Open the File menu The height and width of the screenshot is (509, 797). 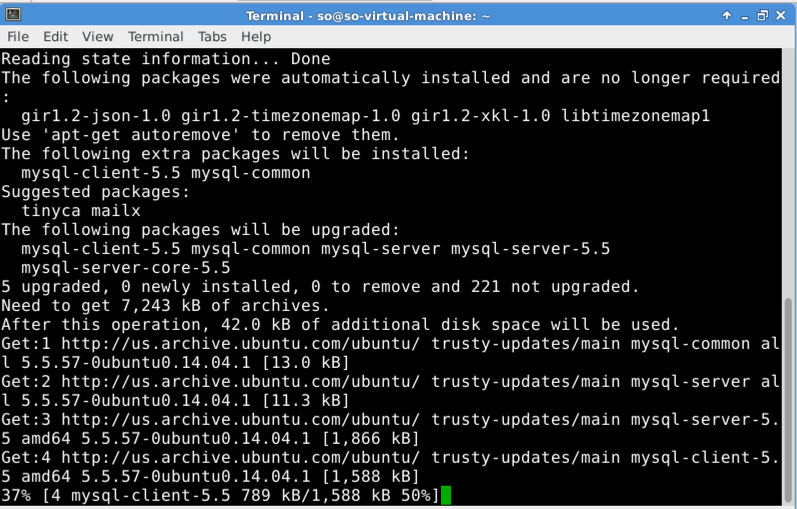[x=18, y=37]
